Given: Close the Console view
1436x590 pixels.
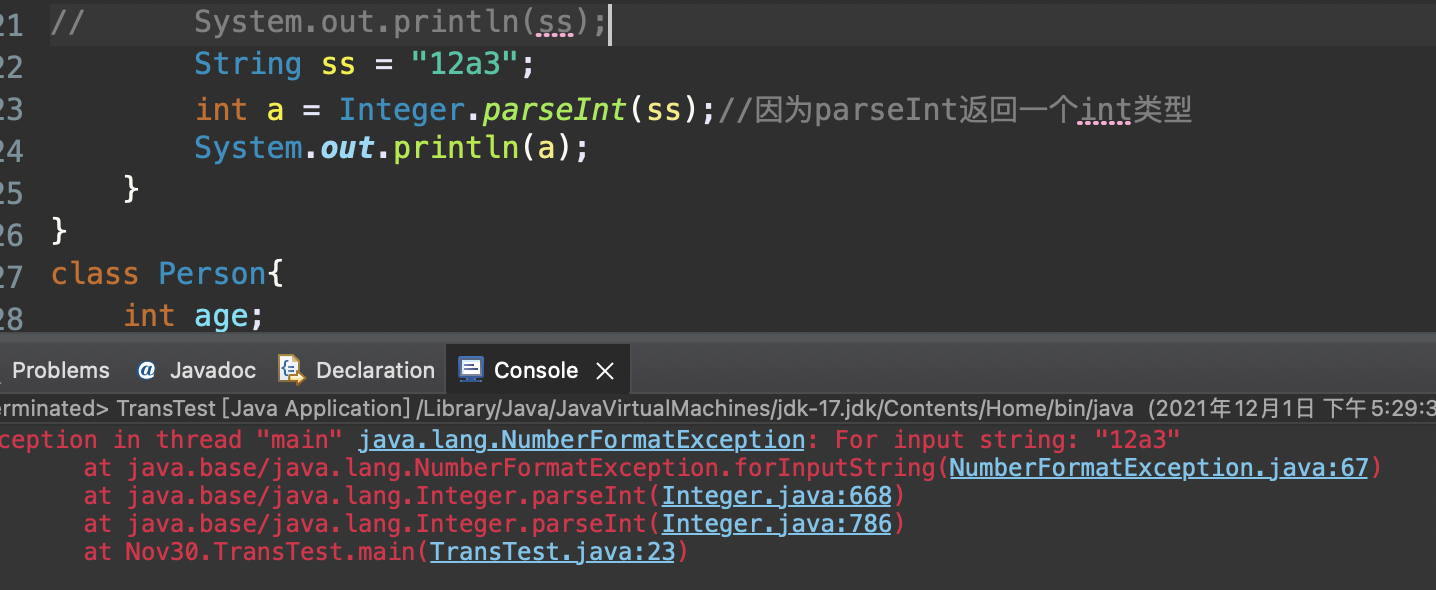Looking at the screenshot, I should tap(605, 369).
